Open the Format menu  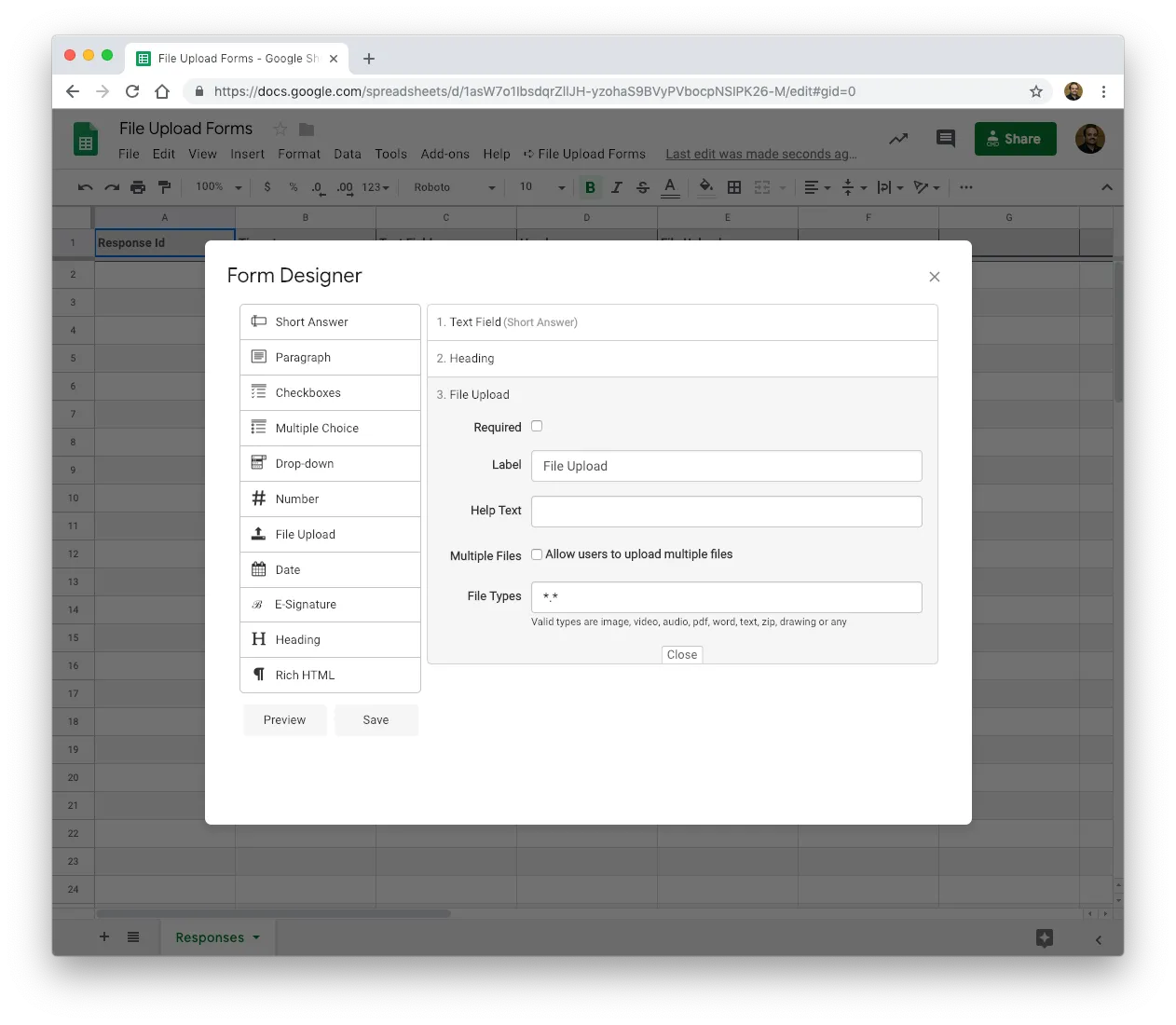pos(298,154)
